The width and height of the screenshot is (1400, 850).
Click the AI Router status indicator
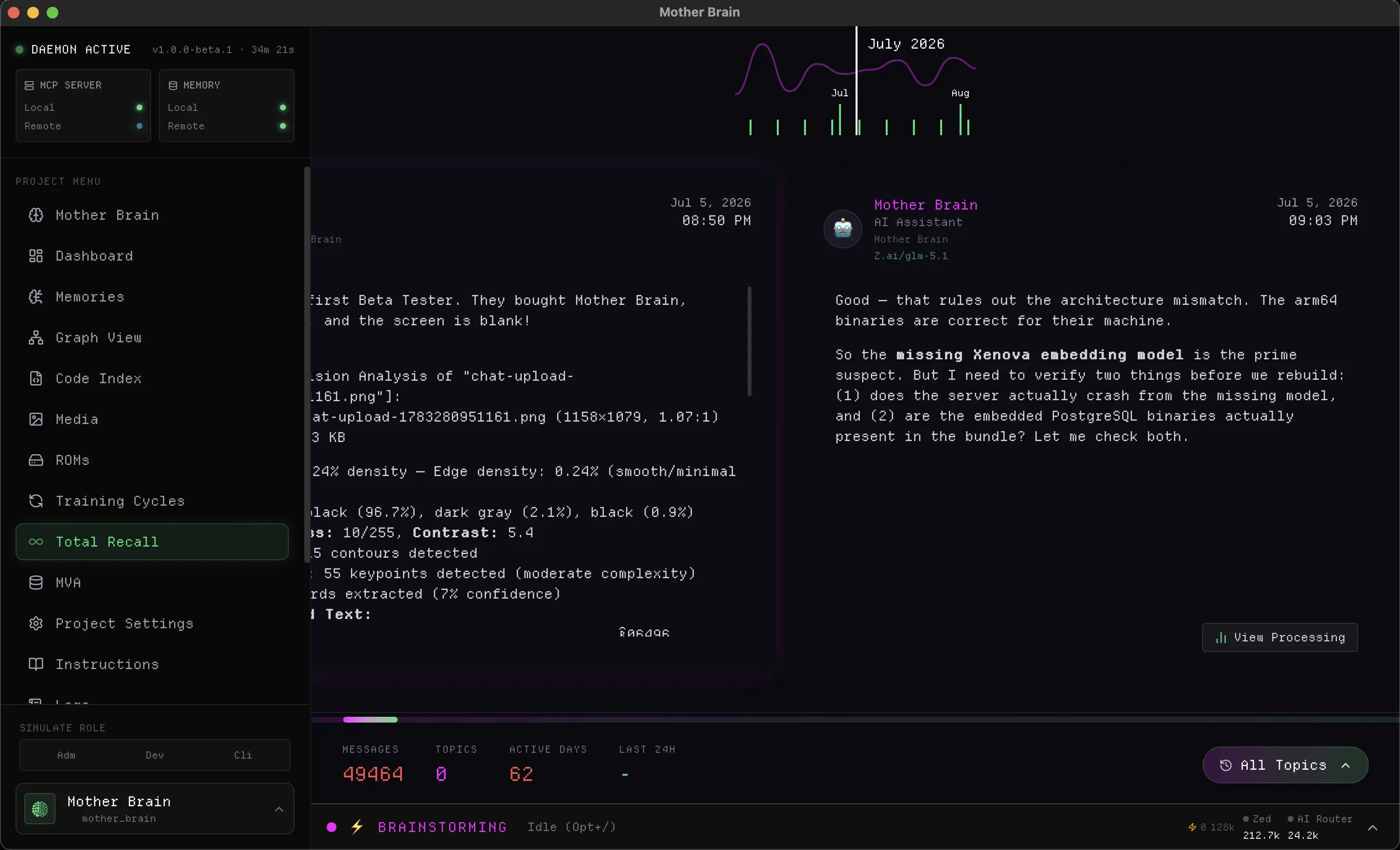click(x=1320, y=819)
